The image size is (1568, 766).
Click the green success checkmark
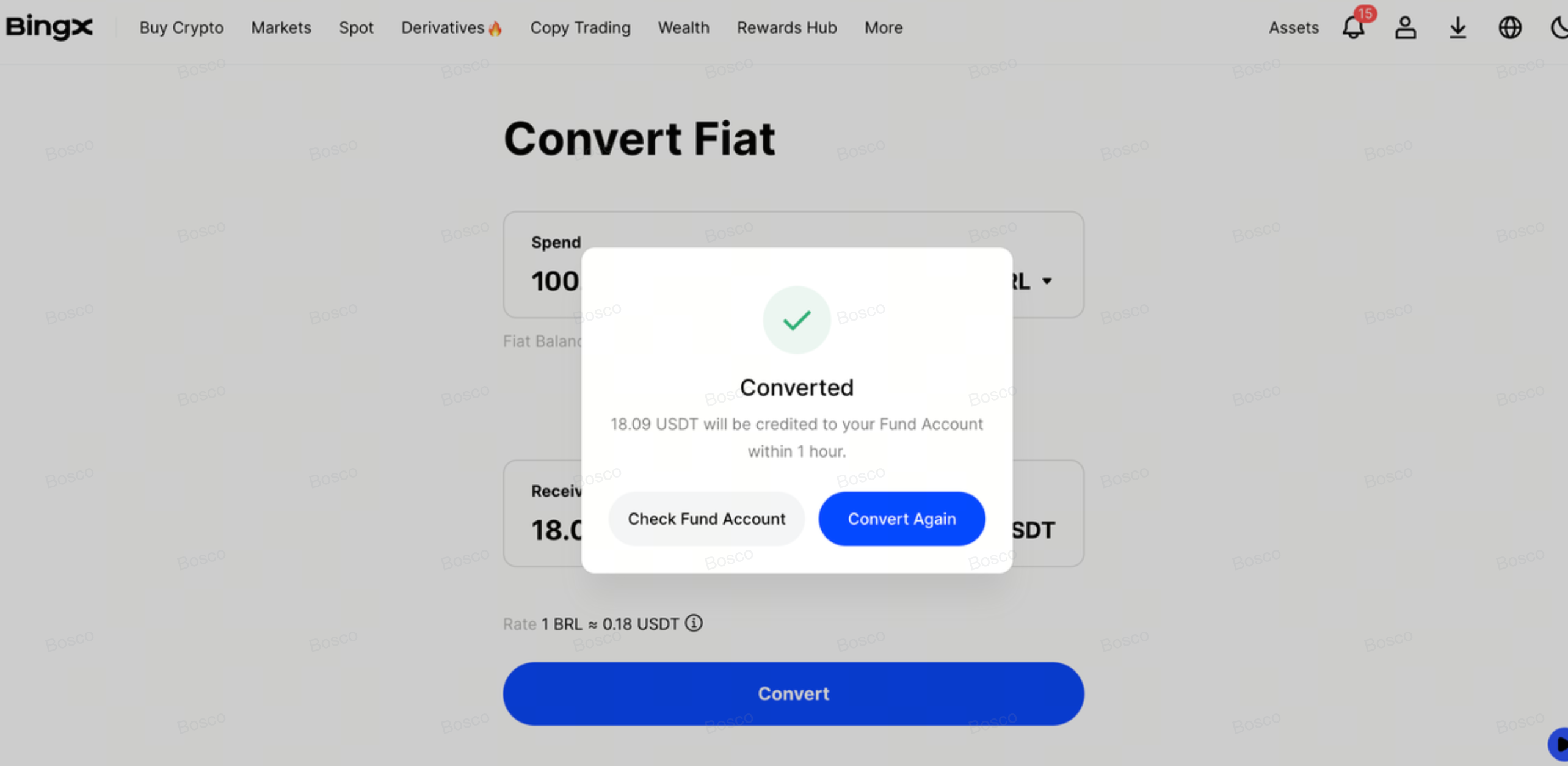[796, 320]
